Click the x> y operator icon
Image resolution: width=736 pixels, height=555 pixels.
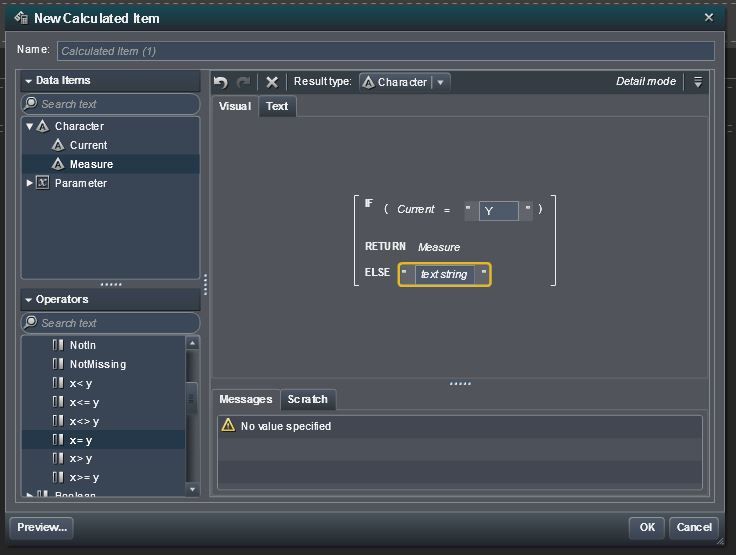pos(58,459)
